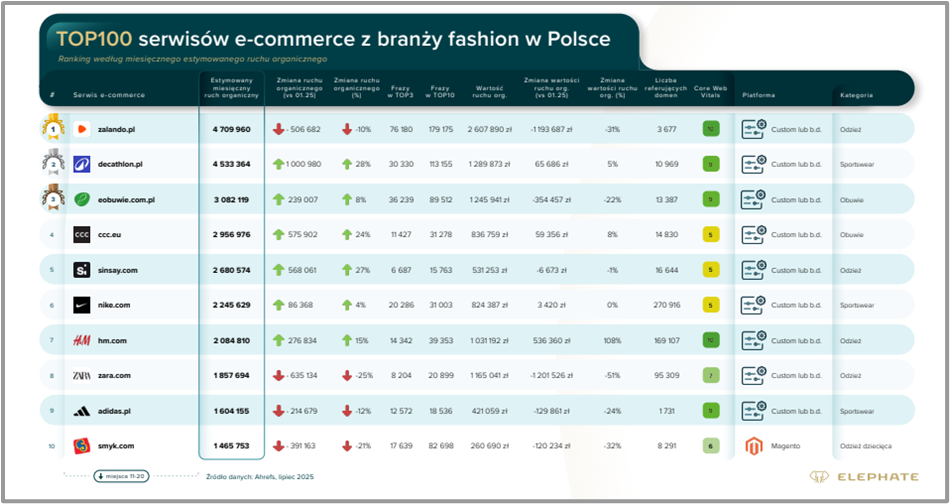Click the Decathlon blue logo icon

(x=82, y=164)
